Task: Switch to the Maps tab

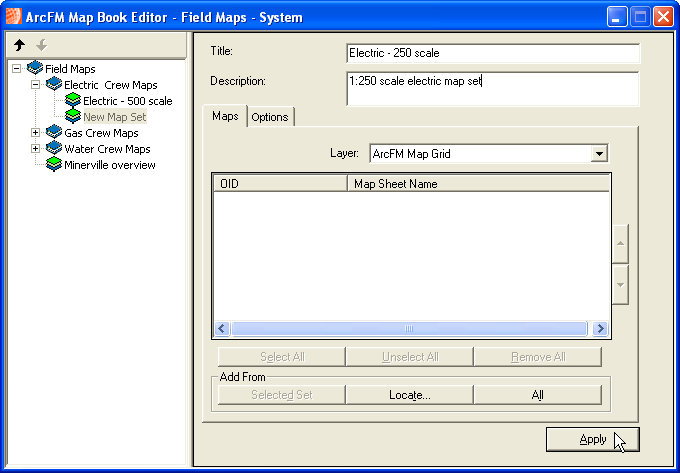Action: point(225,116)
